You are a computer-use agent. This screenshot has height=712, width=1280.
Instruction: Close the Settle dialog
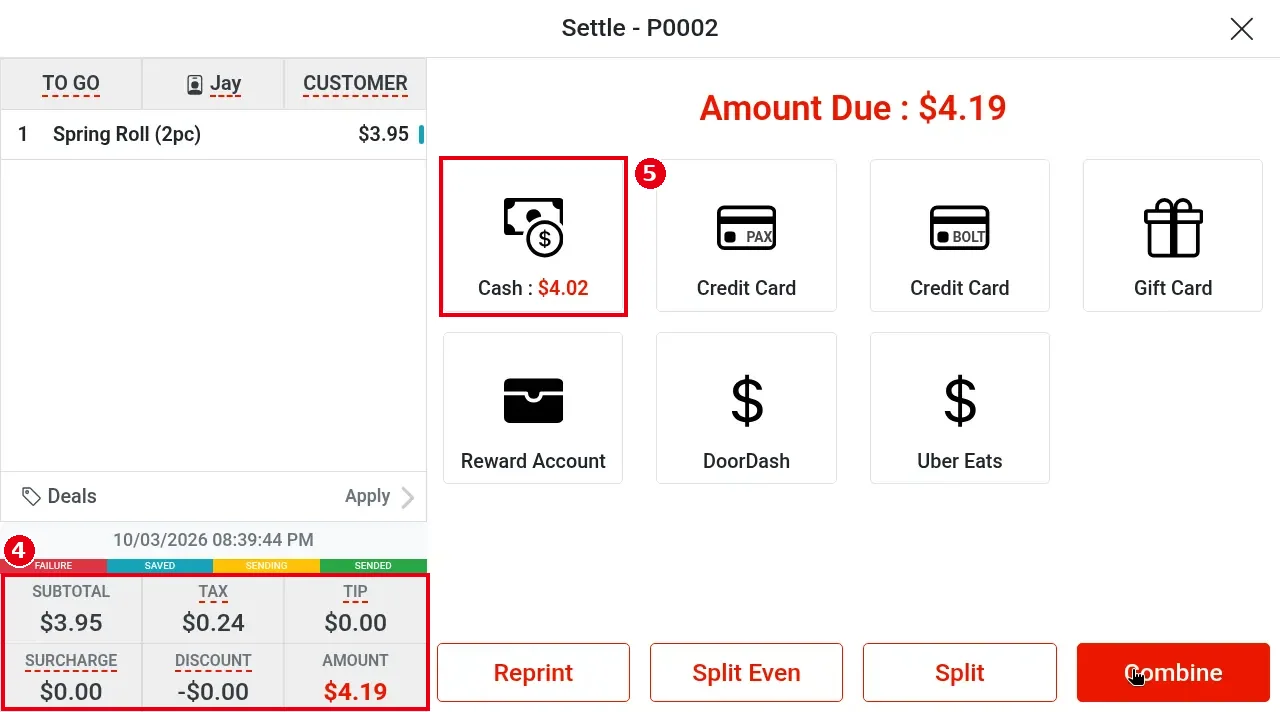(1242, 29)
